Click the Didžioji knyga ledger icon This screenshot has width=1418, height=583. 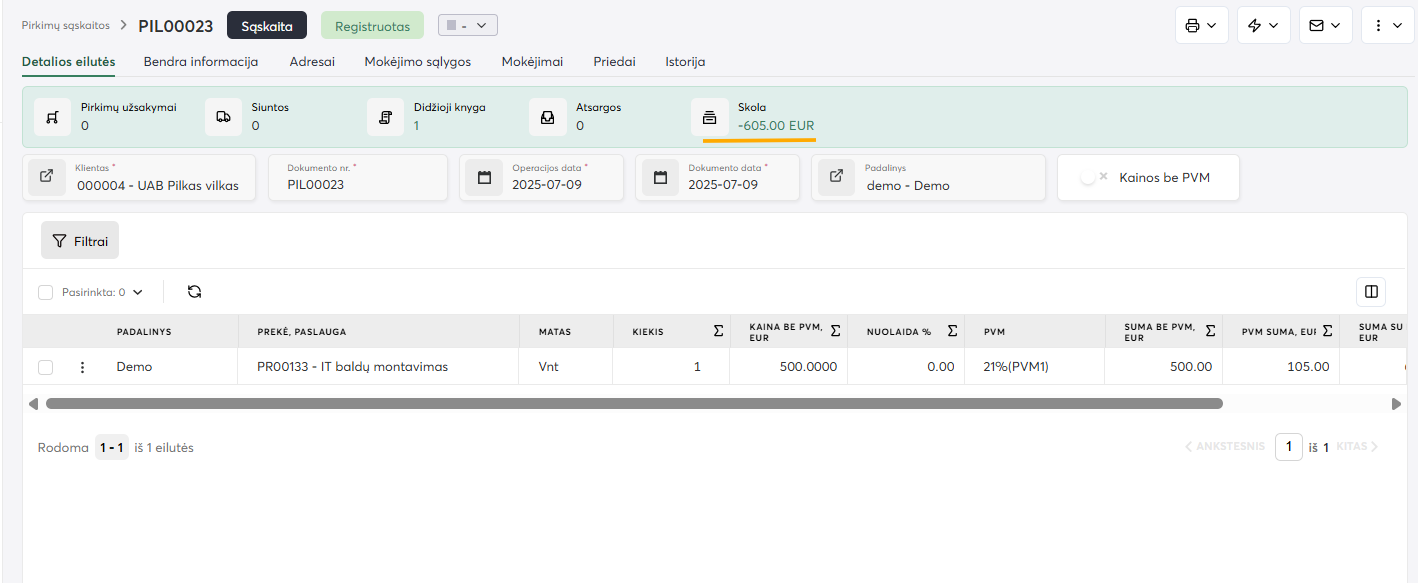tap(385, 117)
